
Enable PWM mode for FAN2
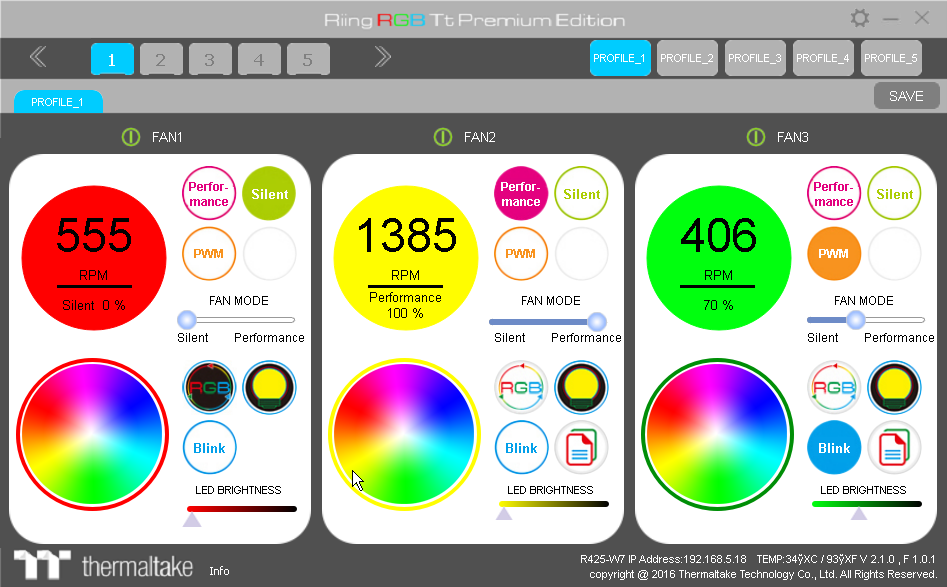(521, 254)
